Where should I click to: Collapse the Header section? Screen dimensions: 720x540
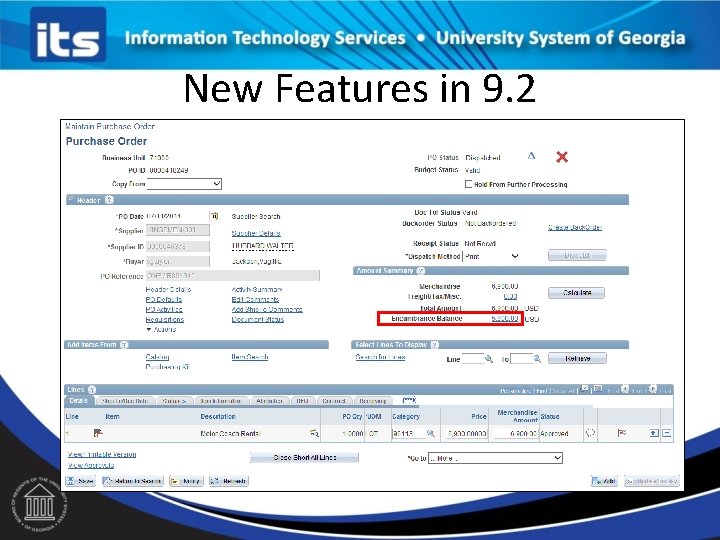pos(71,200)
